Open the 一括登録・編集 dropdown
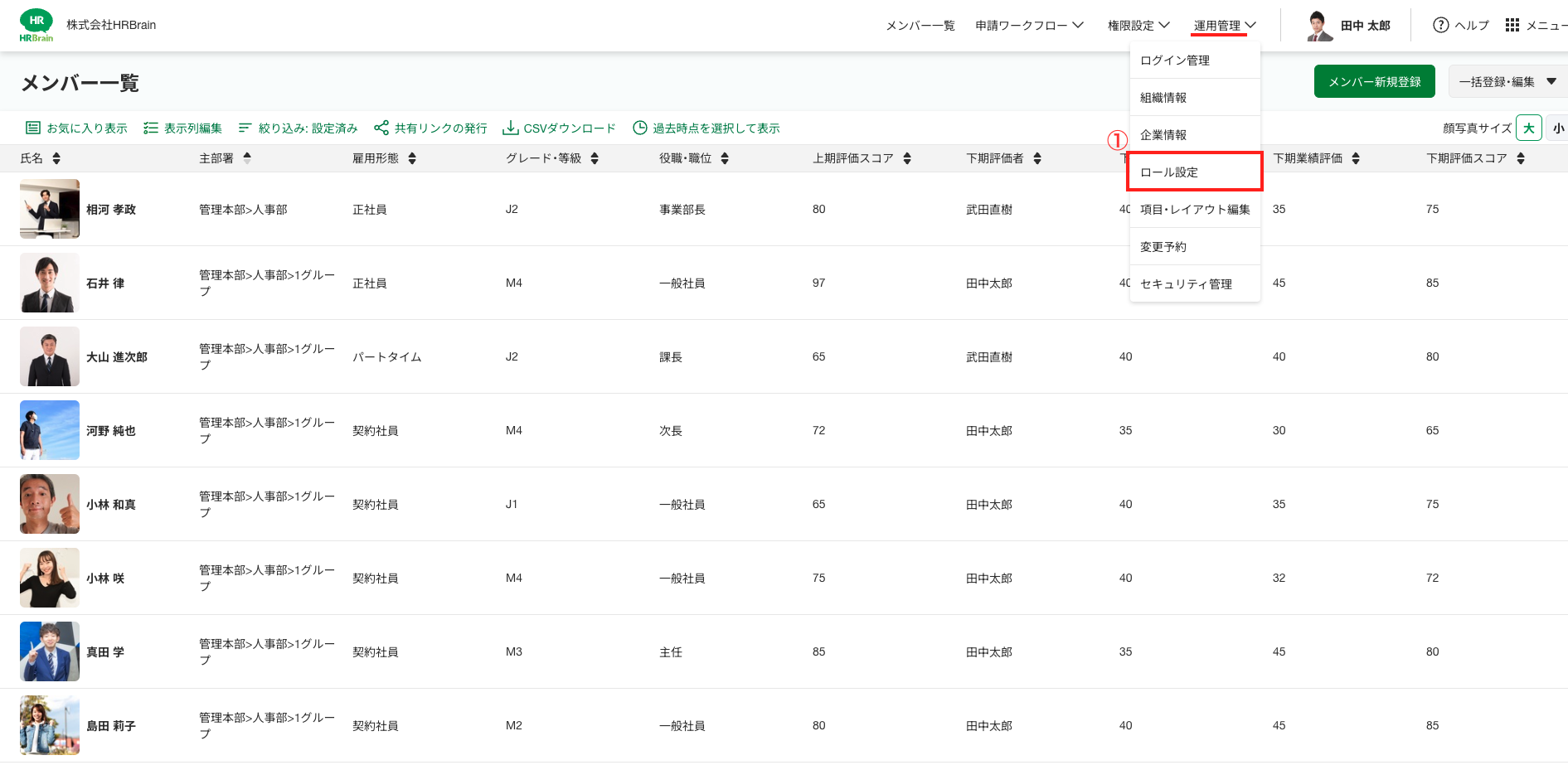Viewport: 1568px width, 765px height. 1507,81
